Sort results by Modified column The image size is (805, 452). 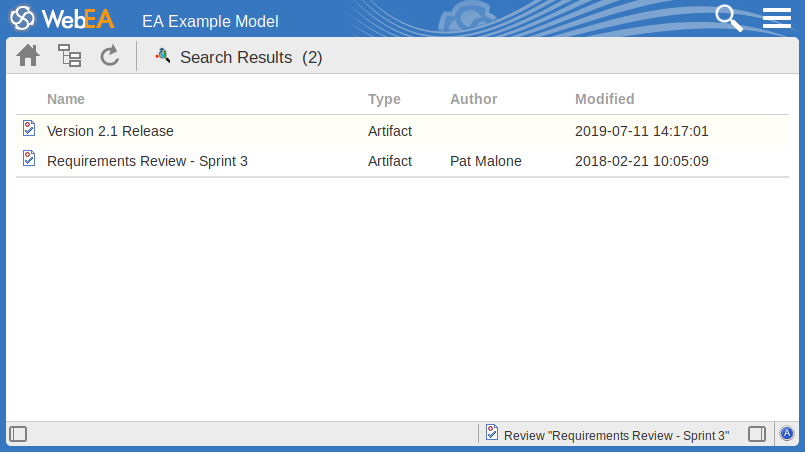604,99
